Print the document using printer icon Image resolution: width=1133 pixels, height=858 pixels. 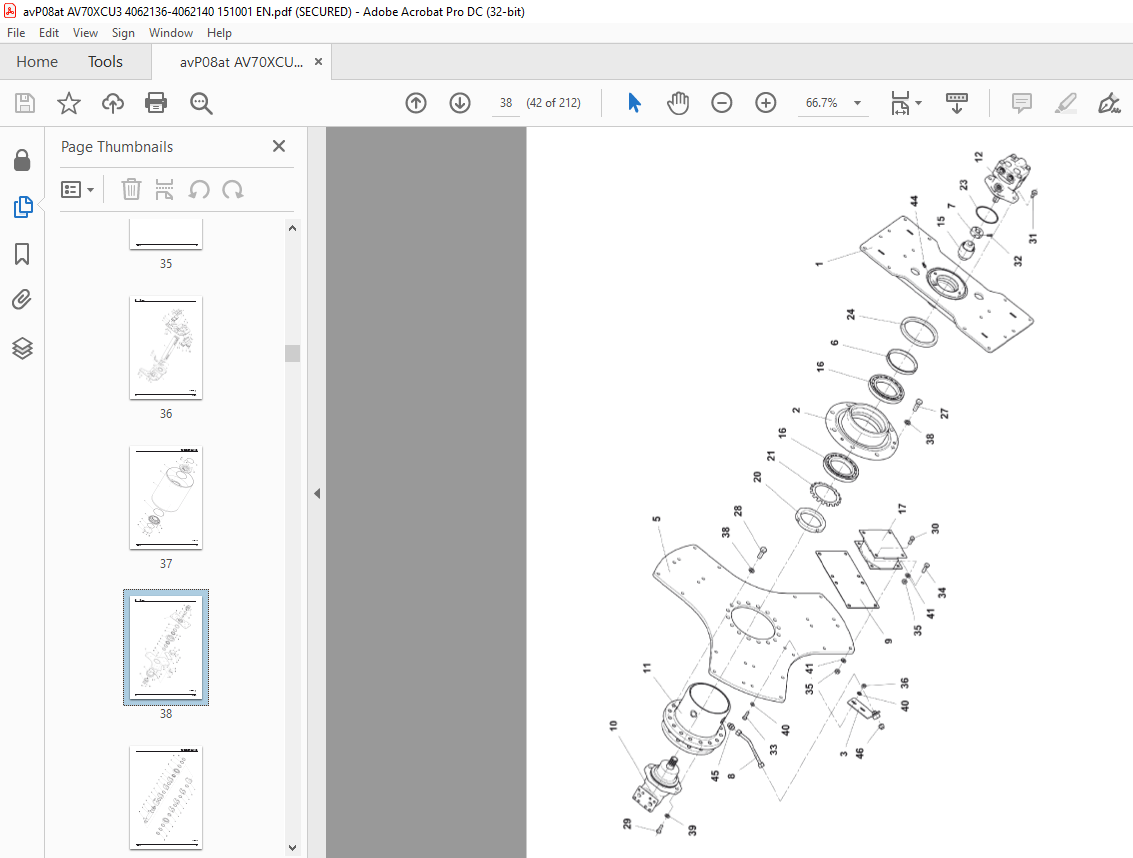(156, 103)
